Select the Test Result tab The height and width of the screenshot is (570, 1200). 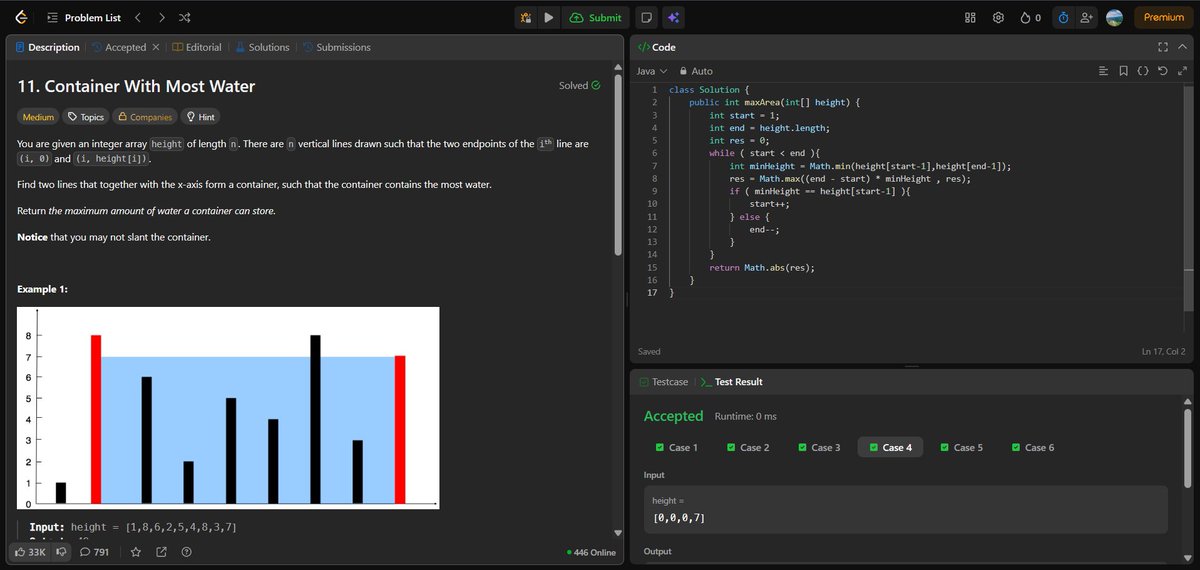point(731,382)
